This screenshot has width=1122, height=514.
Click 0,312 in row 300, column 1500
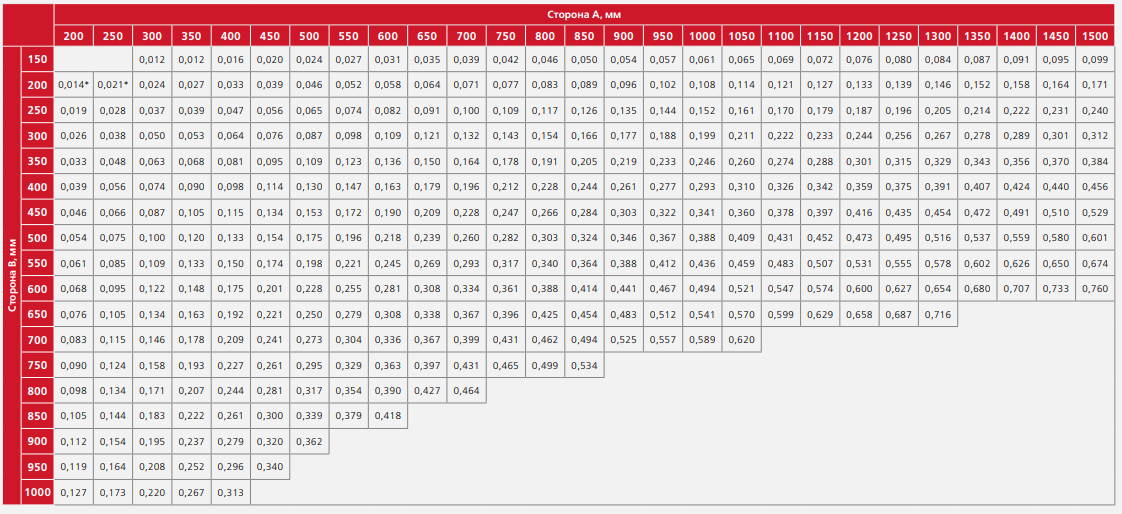(1095, 136)
